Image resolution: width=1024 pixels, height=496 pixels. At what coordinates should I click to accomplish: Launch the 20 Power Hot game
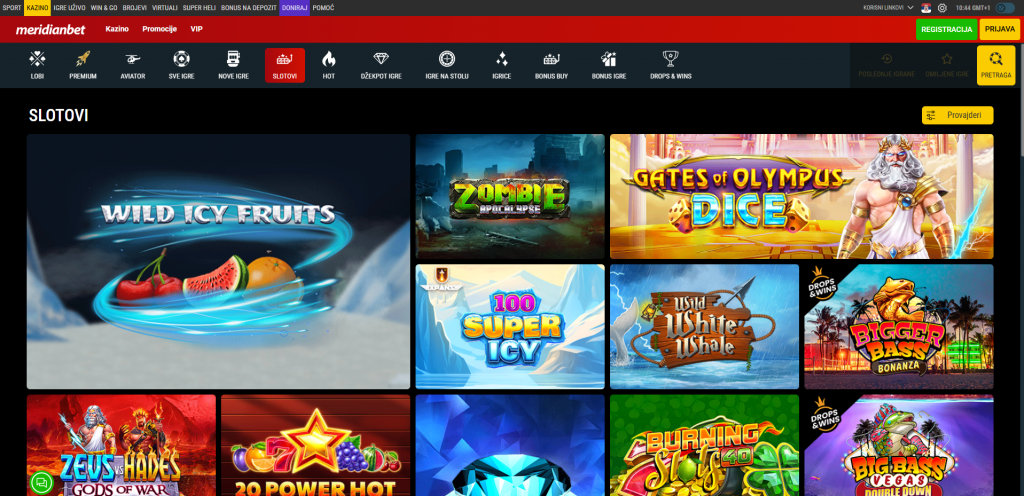tap(315, 445)
